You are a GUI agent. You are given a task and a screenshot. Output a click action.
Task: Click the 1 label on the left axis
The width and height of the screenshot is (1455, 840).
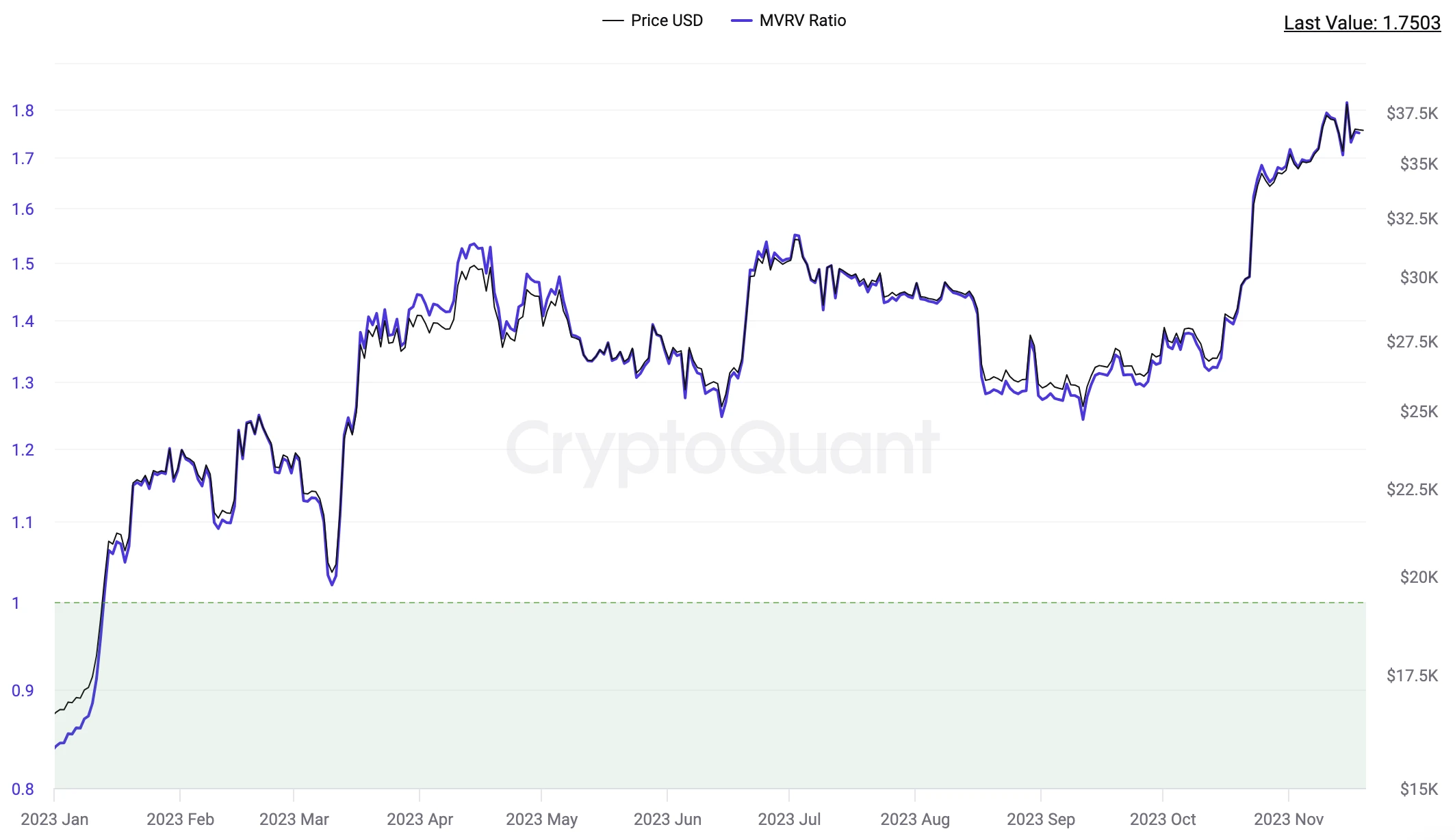click(16, 603)
